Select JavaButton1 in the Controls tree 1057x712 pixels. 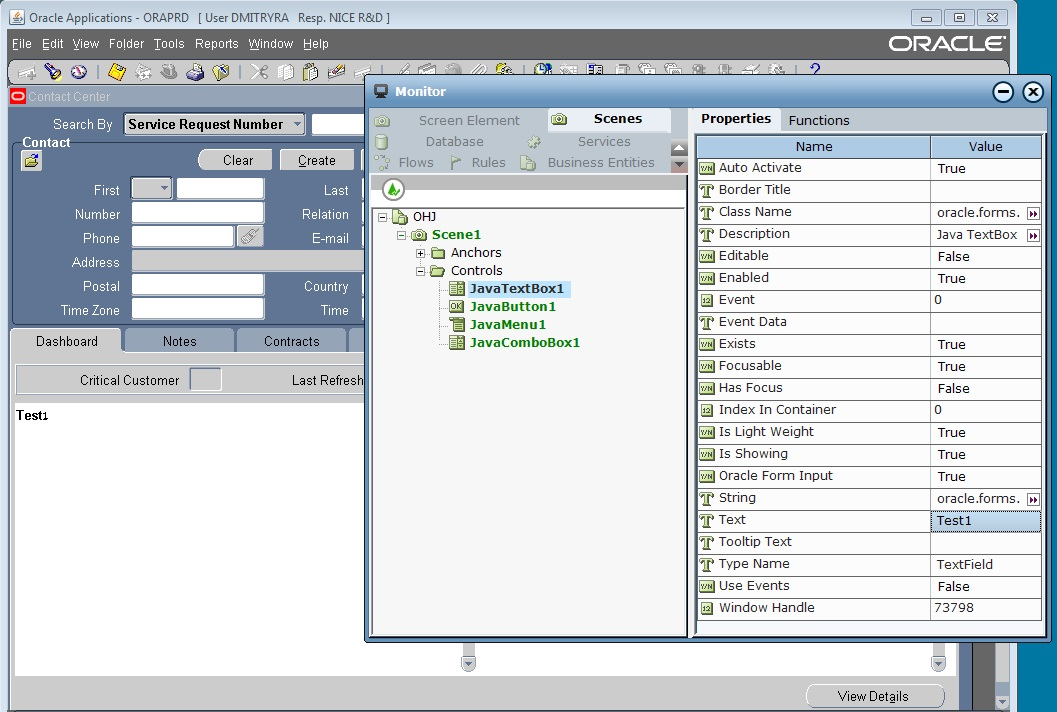point(512,307)
